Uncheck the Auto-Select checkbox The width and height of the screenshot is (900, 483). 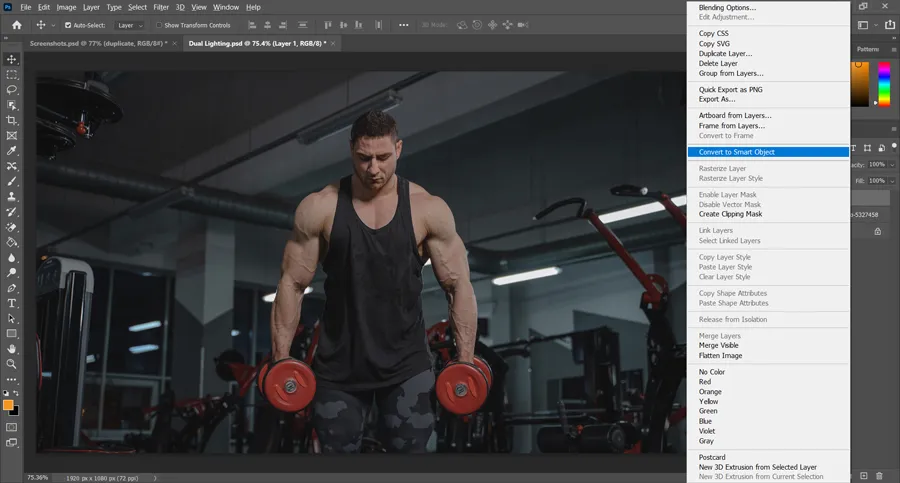click(68, 25)
